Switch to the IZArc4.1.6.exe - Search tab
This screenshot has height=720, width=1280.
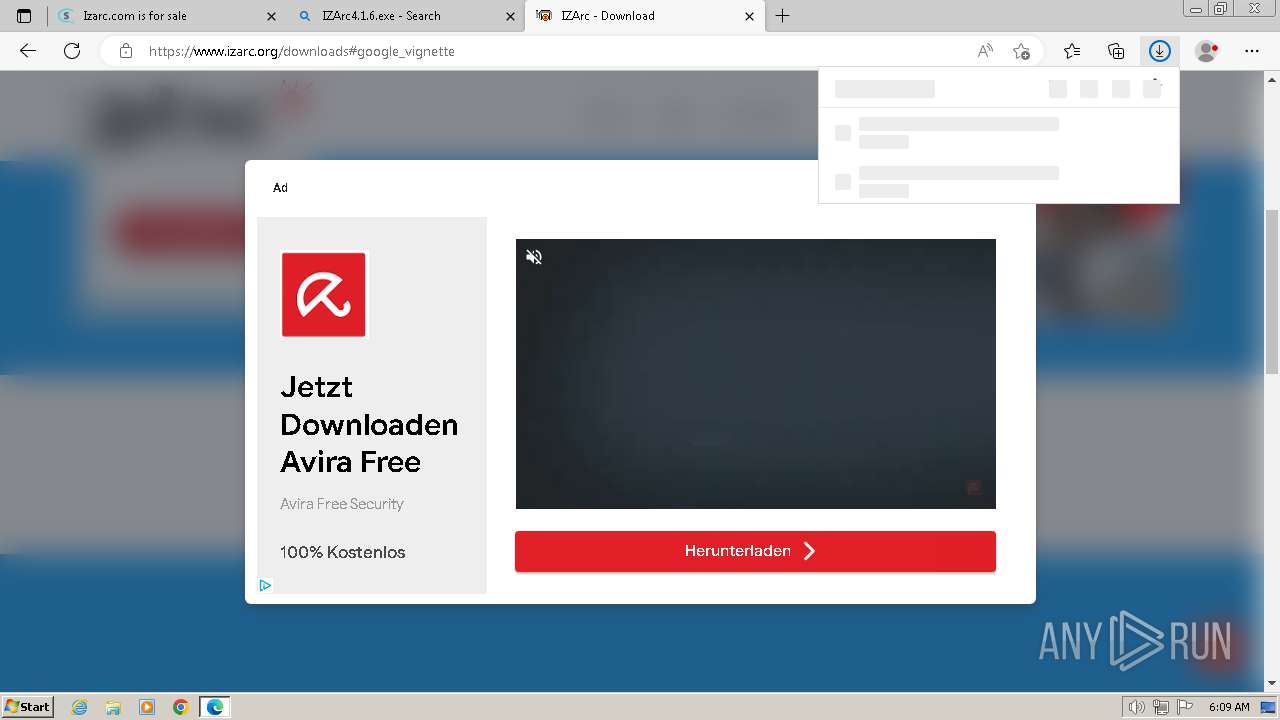click(407, 16)
